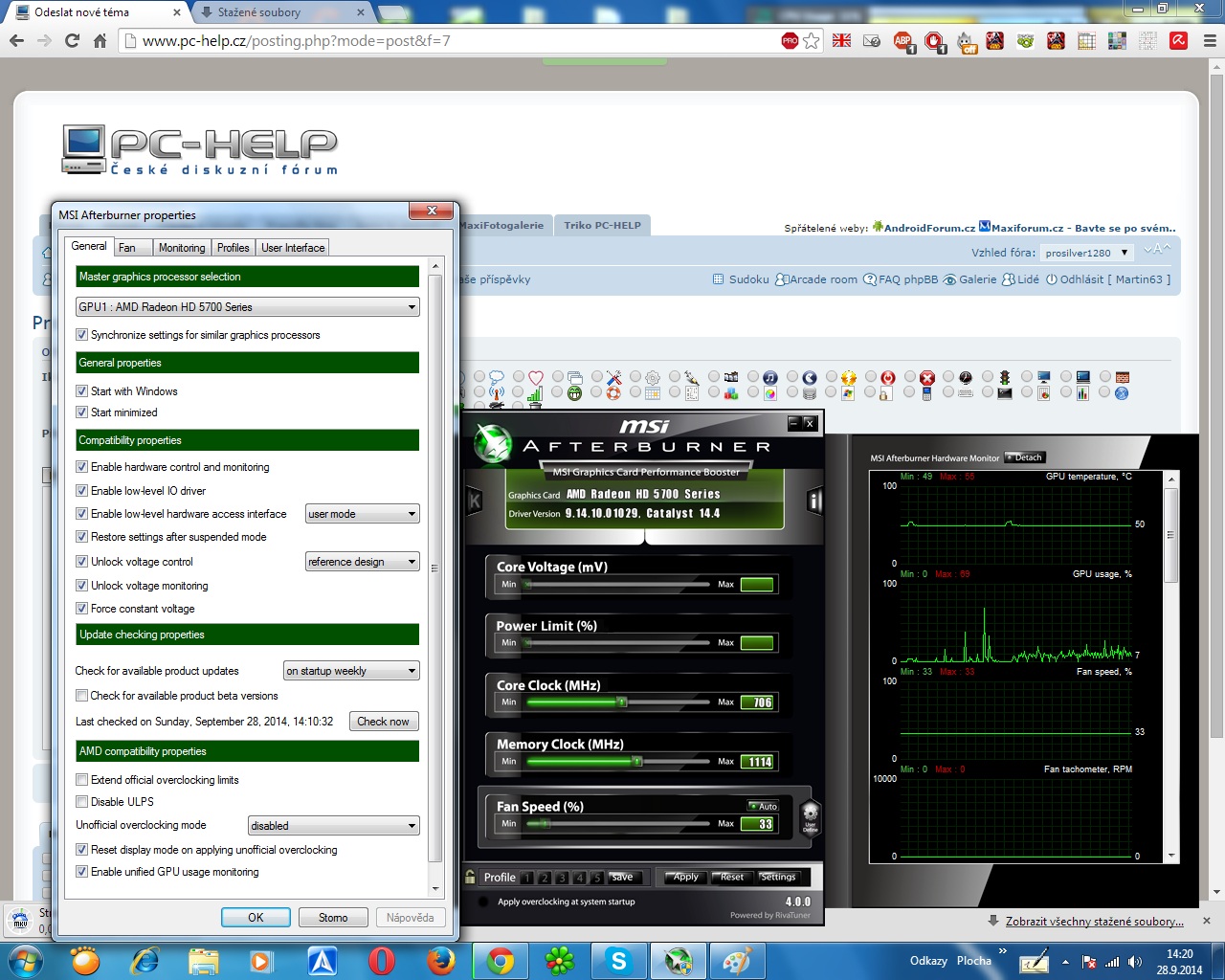Click Odhlásit Martin63 logout link
Image resolution: width=1225 pixels, height=980 pixels.
pos(1107,279)
